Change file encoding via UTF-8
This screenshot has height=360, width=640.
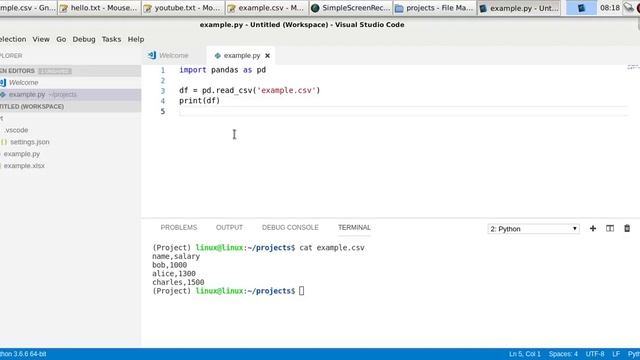pyautogui.click(x=595, y=354)
